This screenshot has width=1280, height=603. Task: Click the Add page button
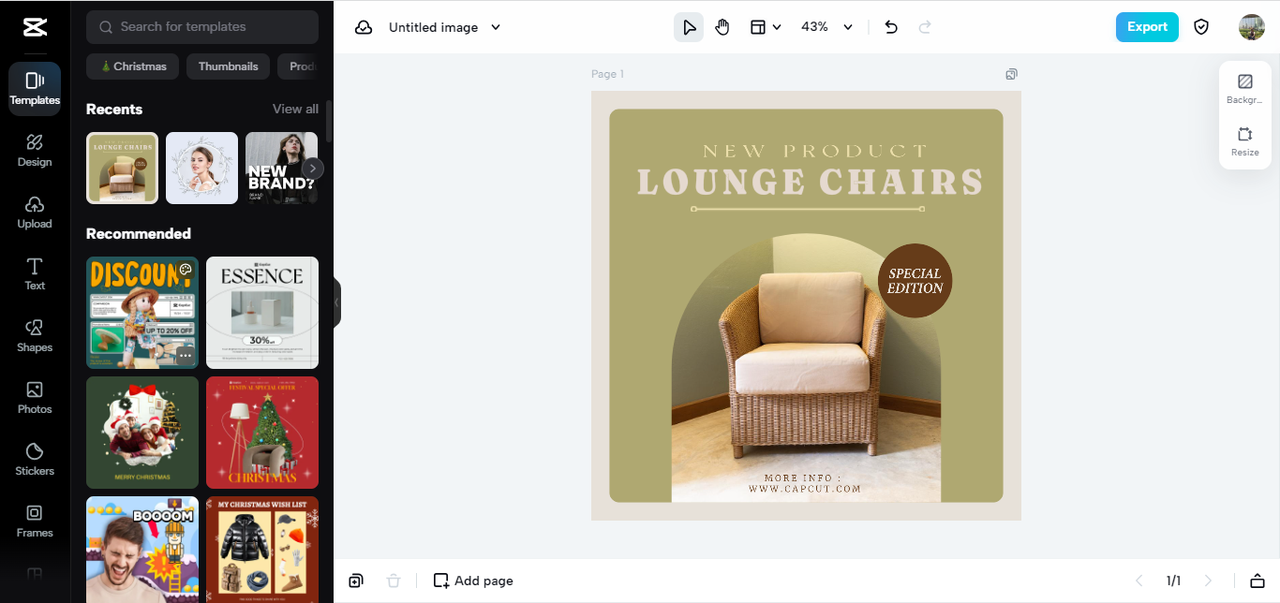pyautogui.click(x=473, y=581)
